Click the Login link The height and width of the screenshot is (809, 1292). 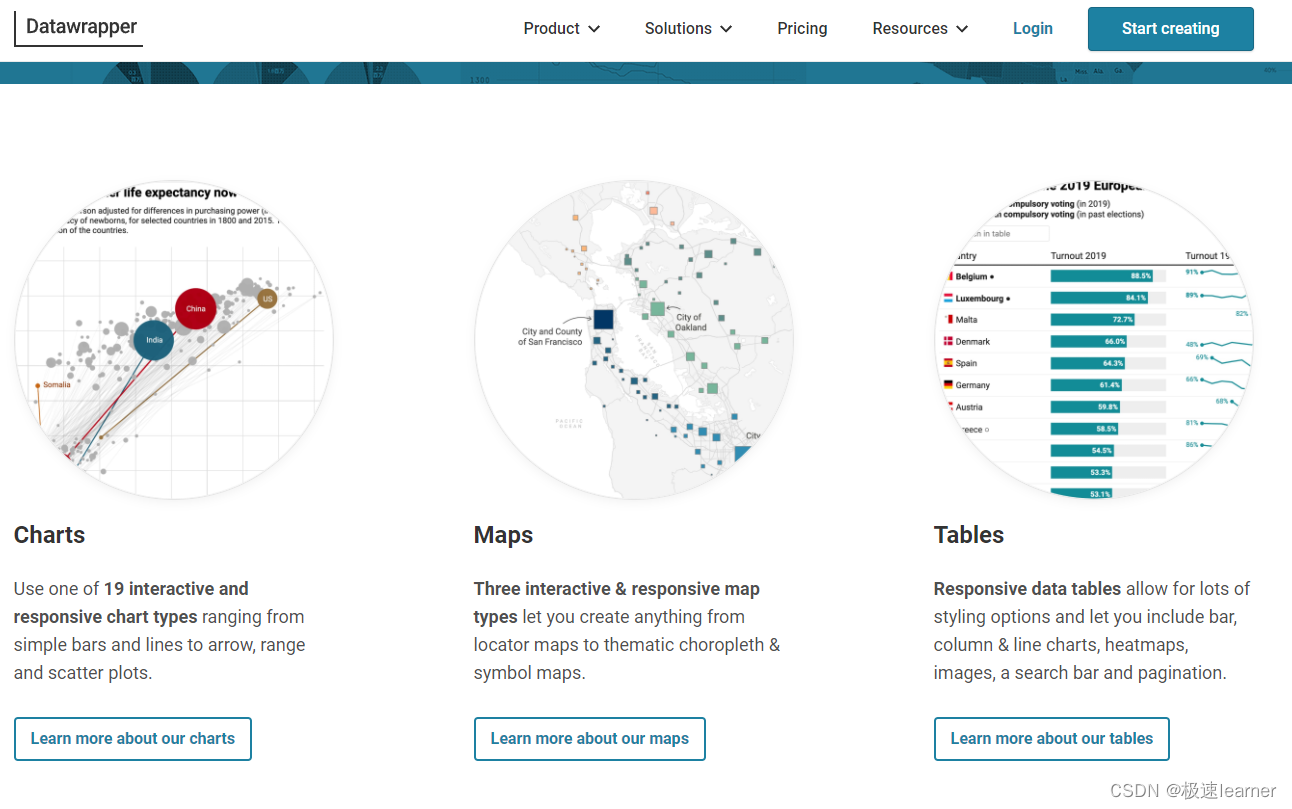1032,28
